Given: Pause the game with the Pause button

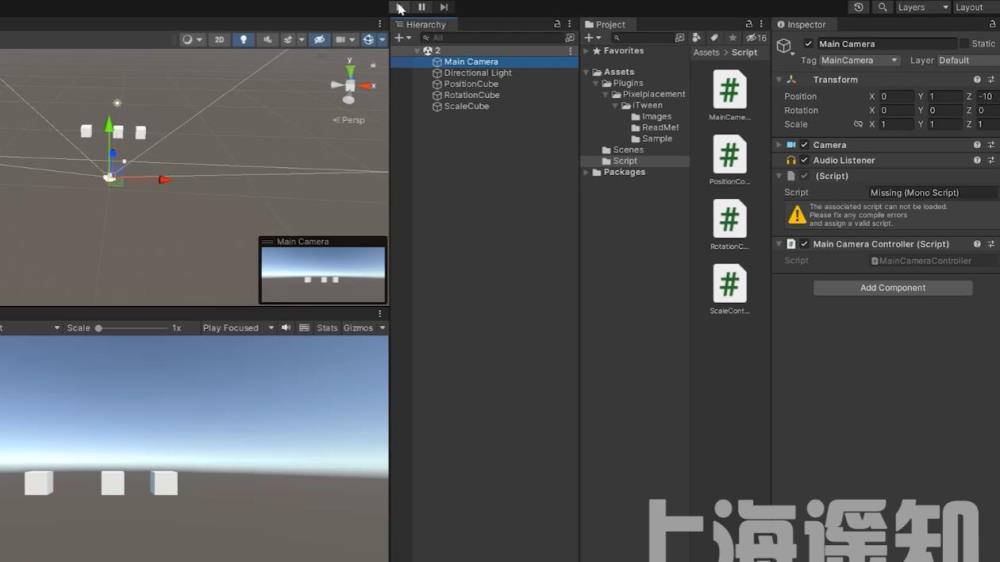Looking at the screenshot, I should [422, 7].
